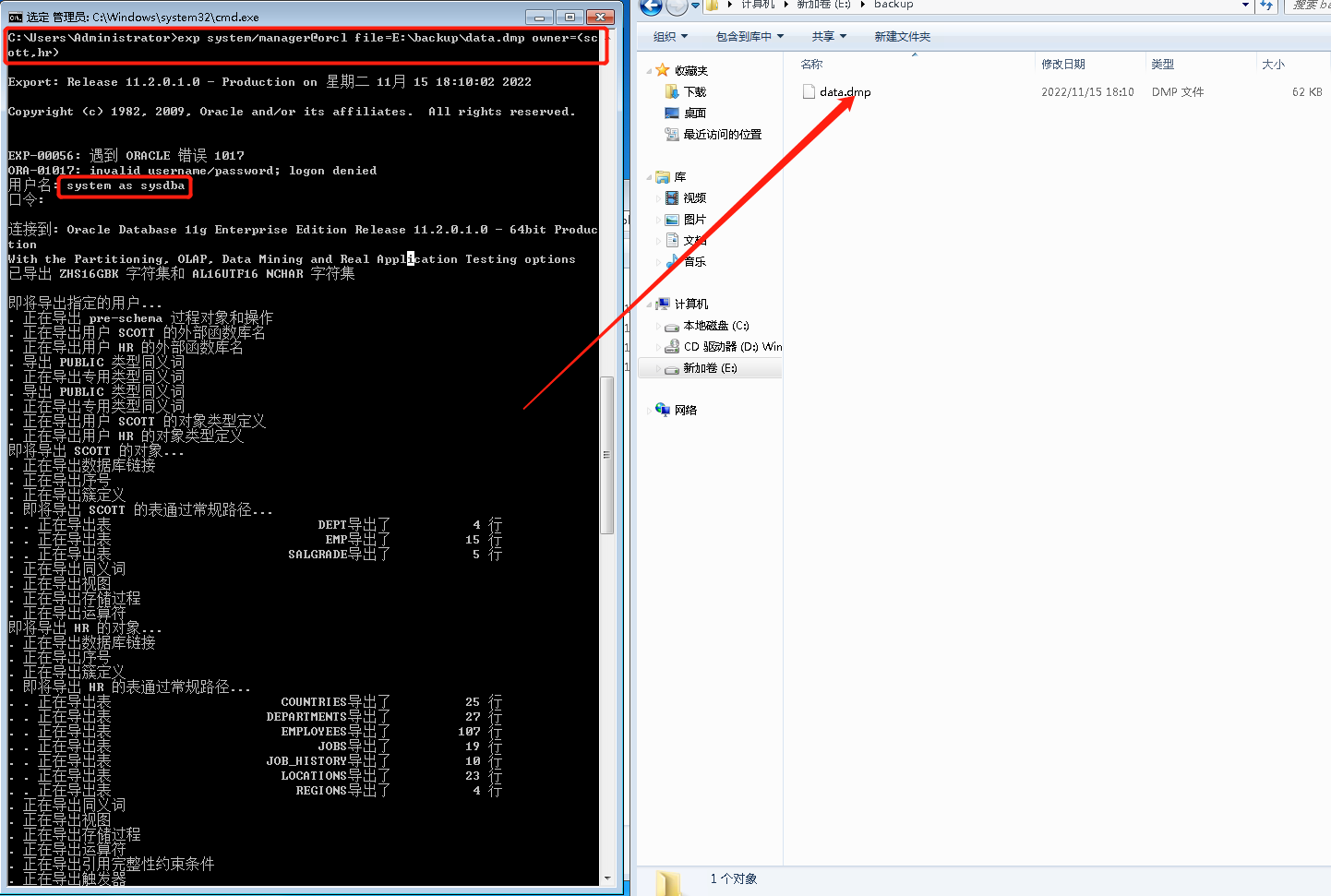Collapse the 计算机 tree node
Screen dimensions: 1331x896
coord(649,305)
